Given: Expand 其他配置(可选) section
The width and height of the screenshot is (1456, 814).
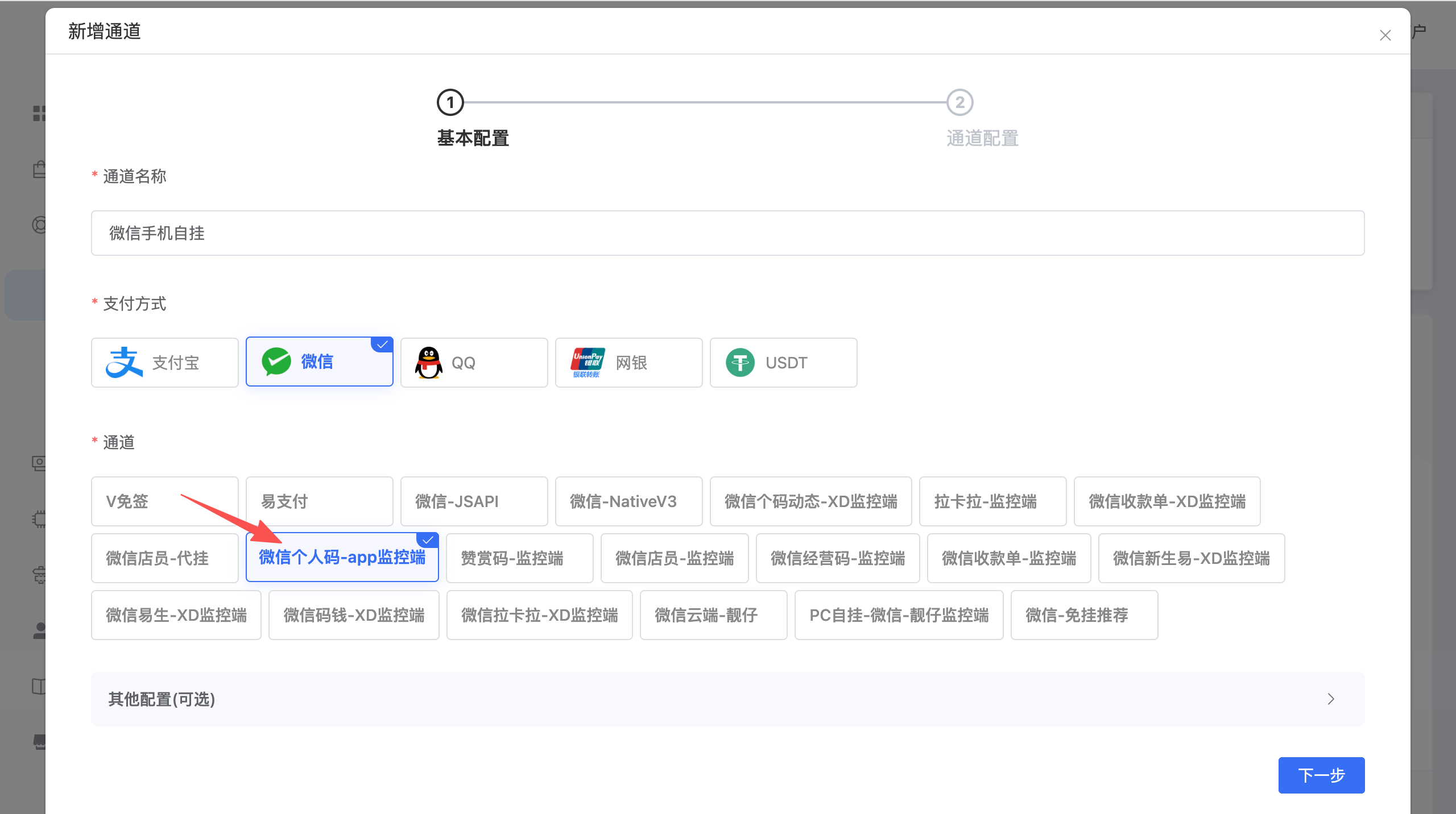Looking at the screenshot, I should 727,699.
